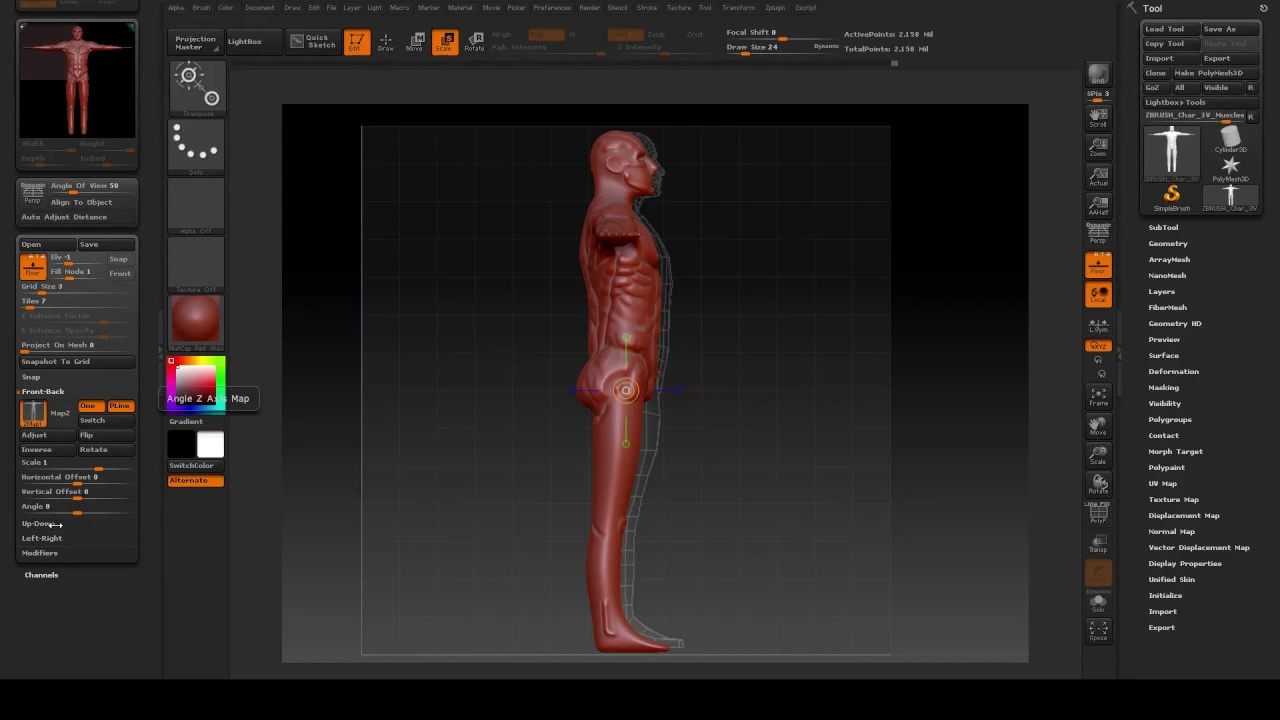This screenshot has height=720, width=1280.
Task: Toggle Solo mode
Action: point(1098,604)
